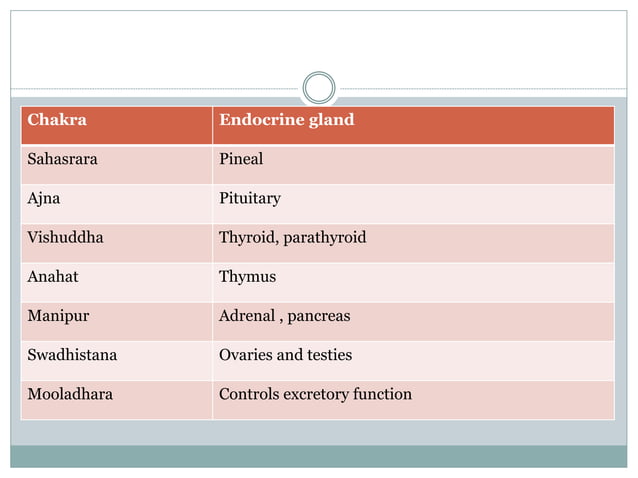The height and width of the screenshot is (478, 638).
Task: Click the white title area above table
Action: pos(319,45)
